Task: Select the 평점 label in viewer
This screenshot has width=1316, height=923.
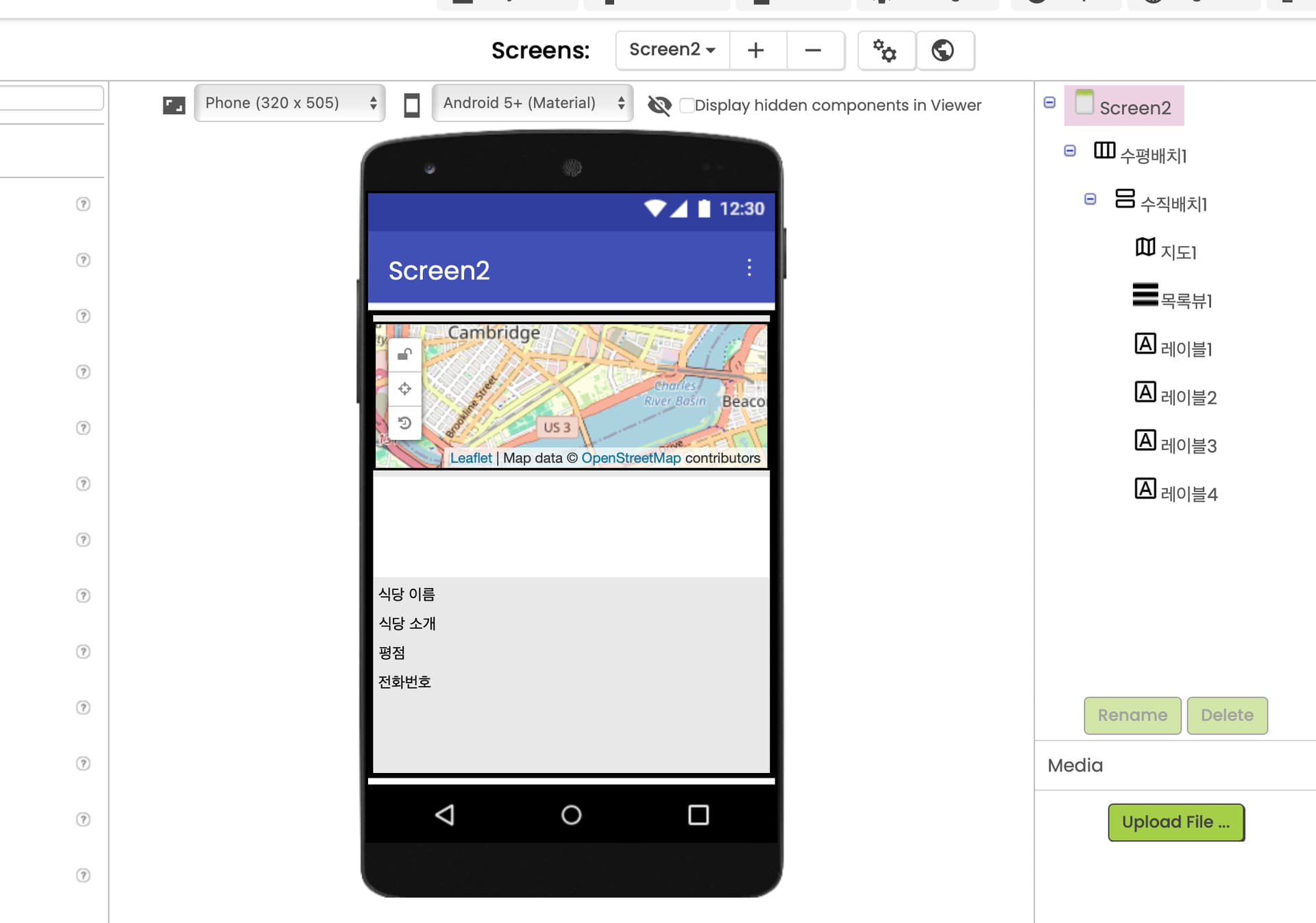Action: pos(391,652)
